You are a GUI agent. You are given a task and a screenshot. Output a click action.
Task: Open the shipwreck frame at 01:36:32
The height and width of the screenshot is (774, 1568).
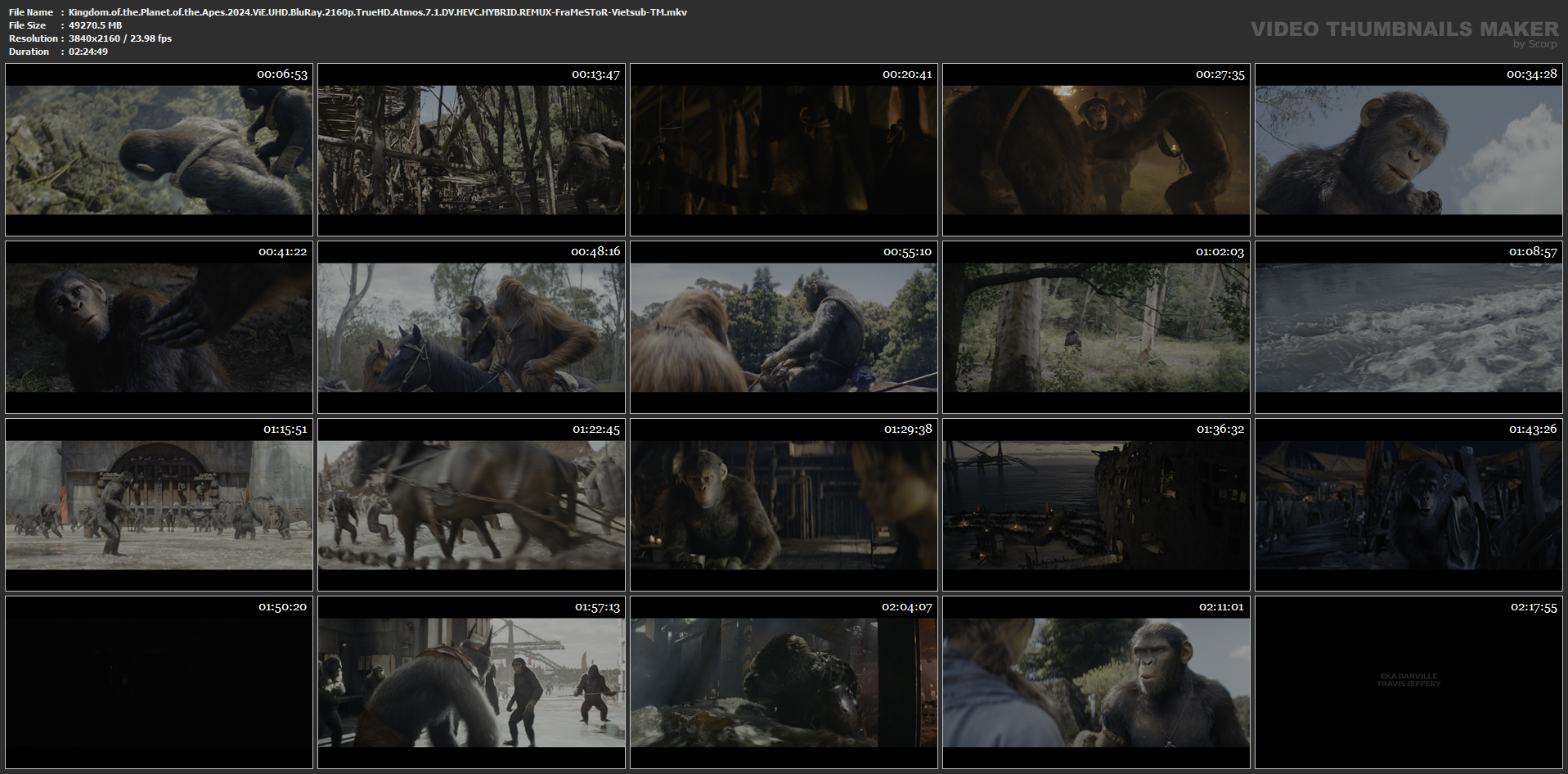[1096, 505]
